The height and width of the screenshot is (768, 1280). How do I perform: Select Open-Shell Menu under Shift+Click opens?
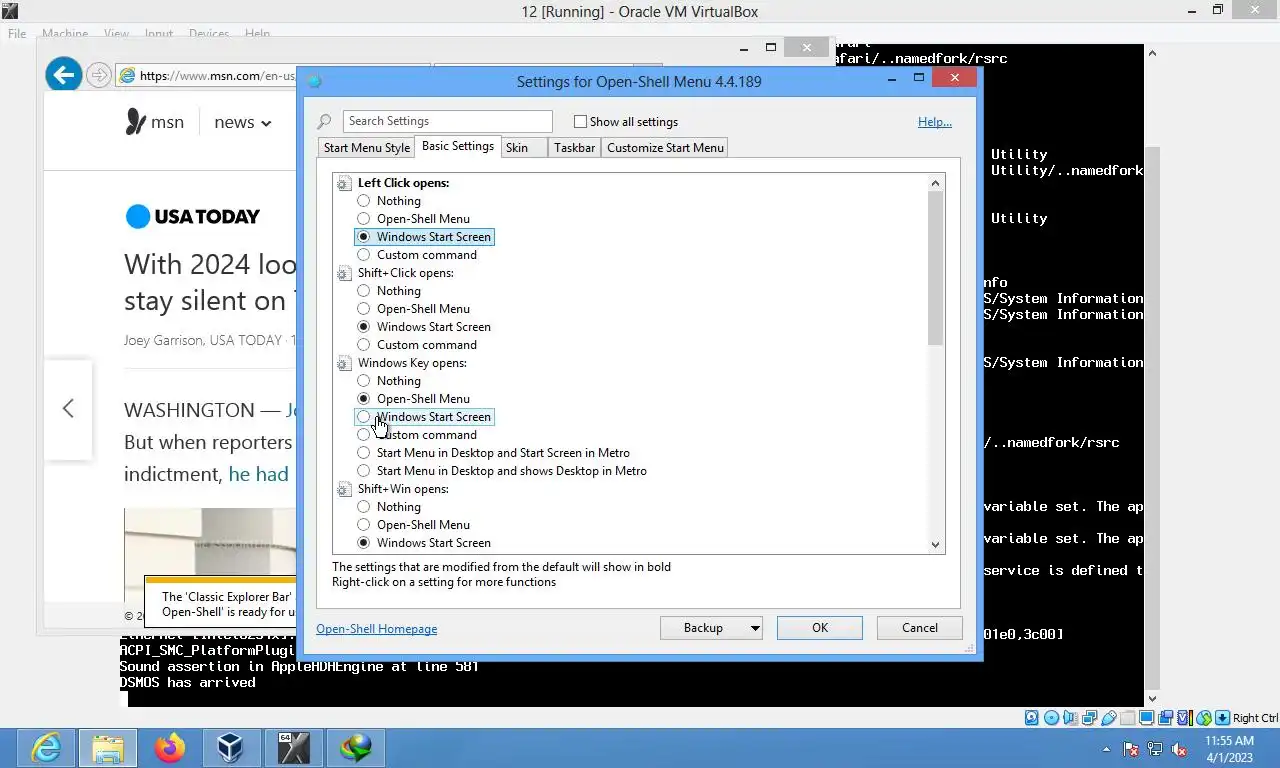[x=364, y=309]
